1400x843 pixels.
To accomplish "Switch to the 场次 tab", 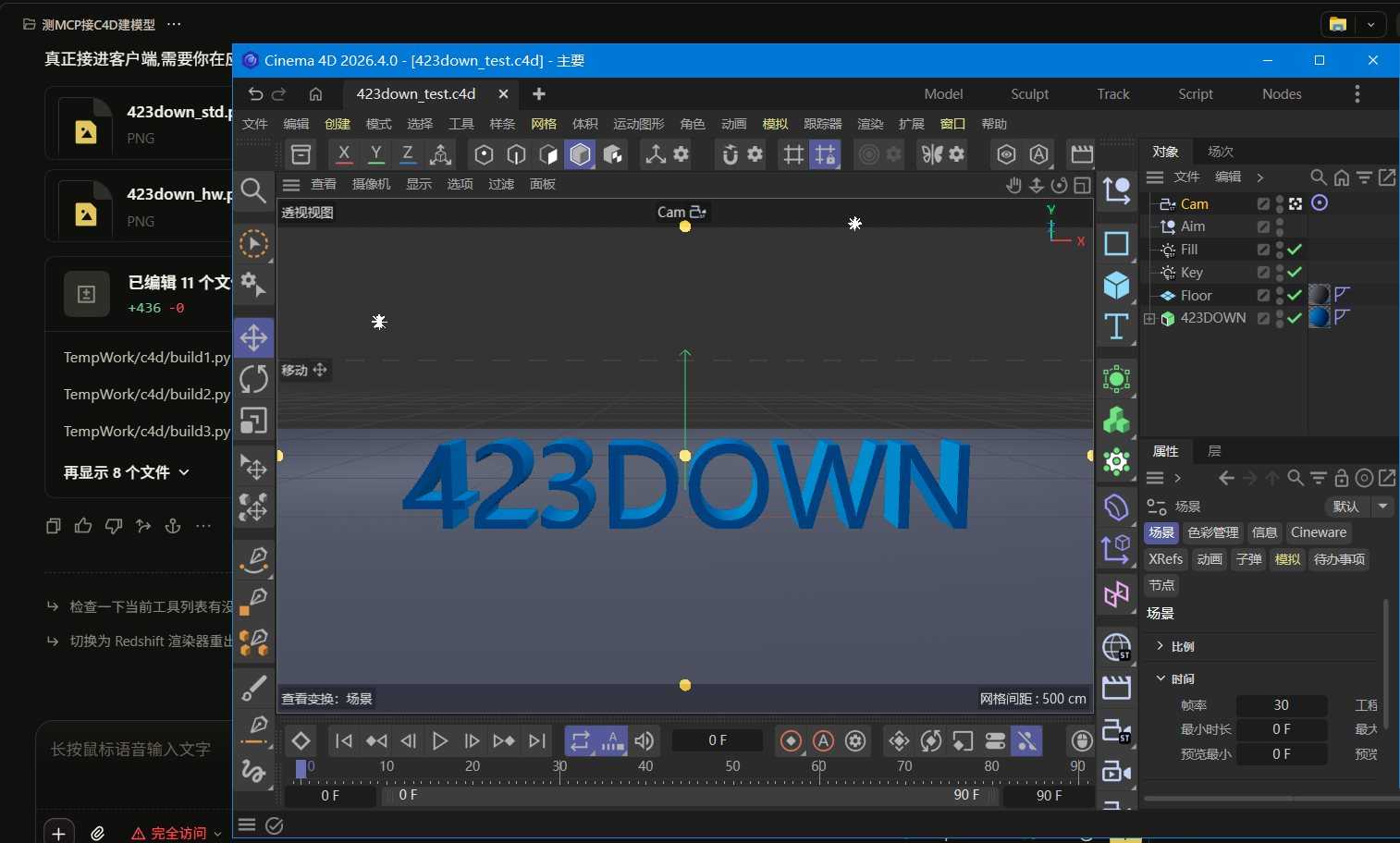I will (x=1221, y=152).
